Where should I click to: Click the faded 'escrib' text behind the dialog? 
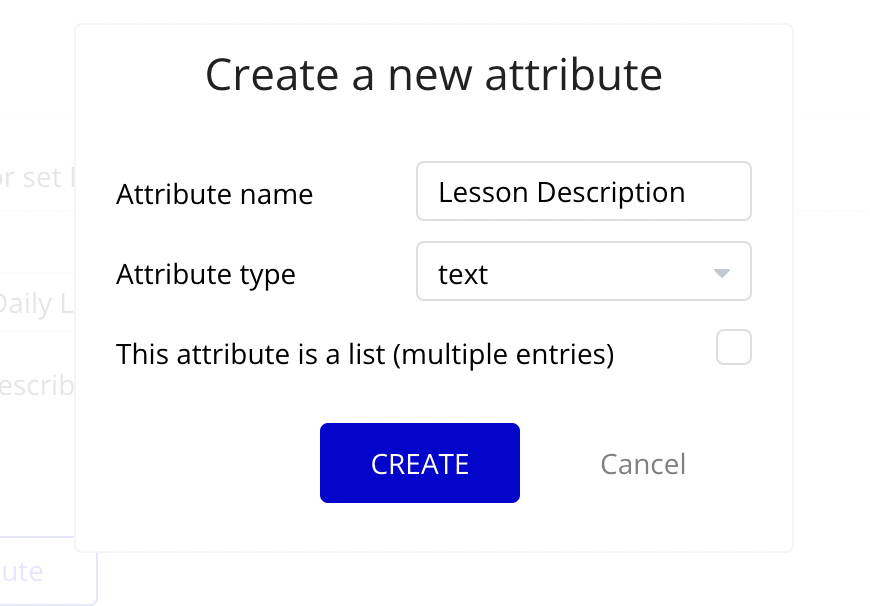(x=37, y=385)
